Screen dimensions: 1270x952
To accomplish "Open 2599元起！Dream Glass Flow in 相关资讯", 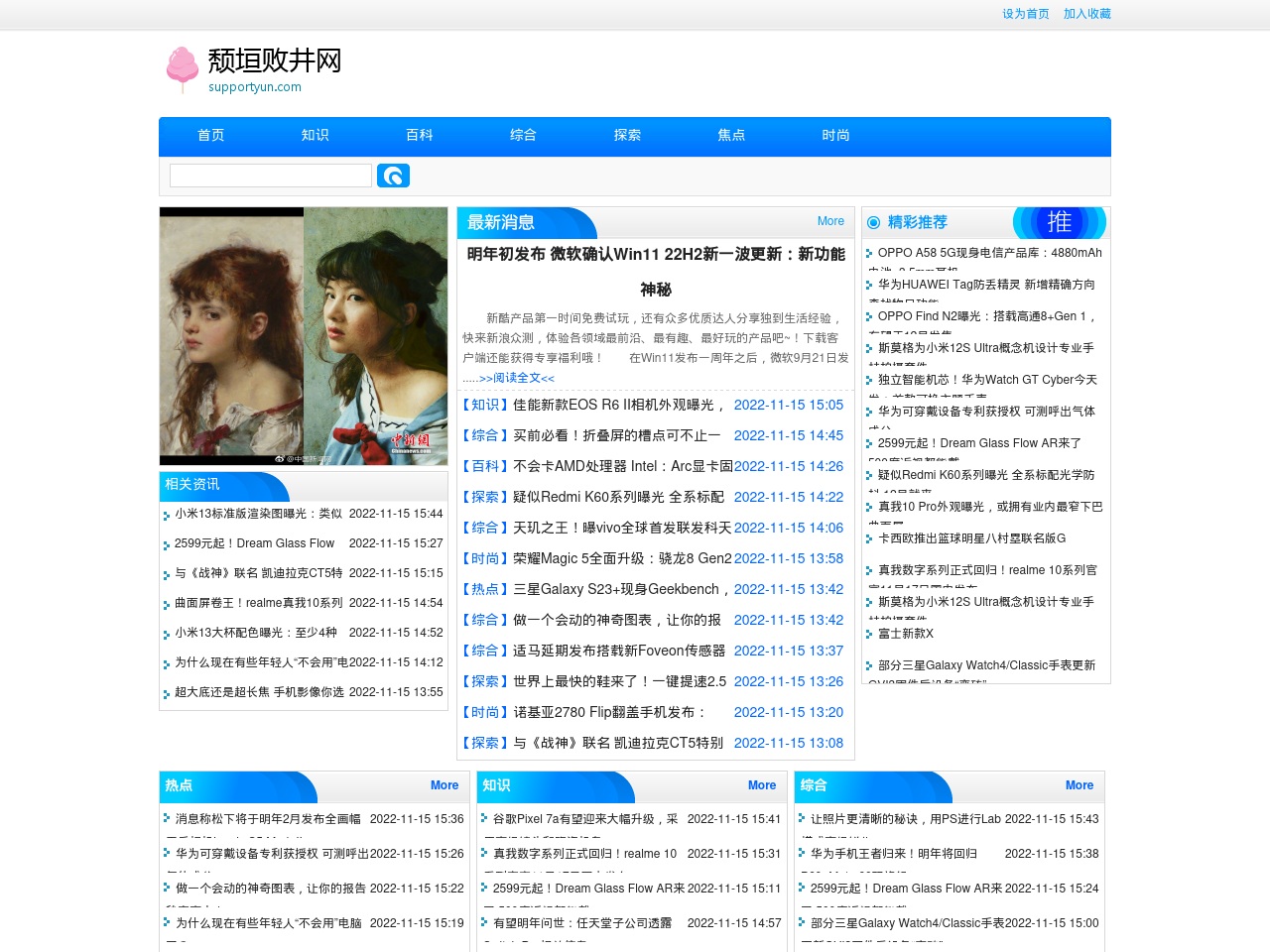I will coord(255,543).
